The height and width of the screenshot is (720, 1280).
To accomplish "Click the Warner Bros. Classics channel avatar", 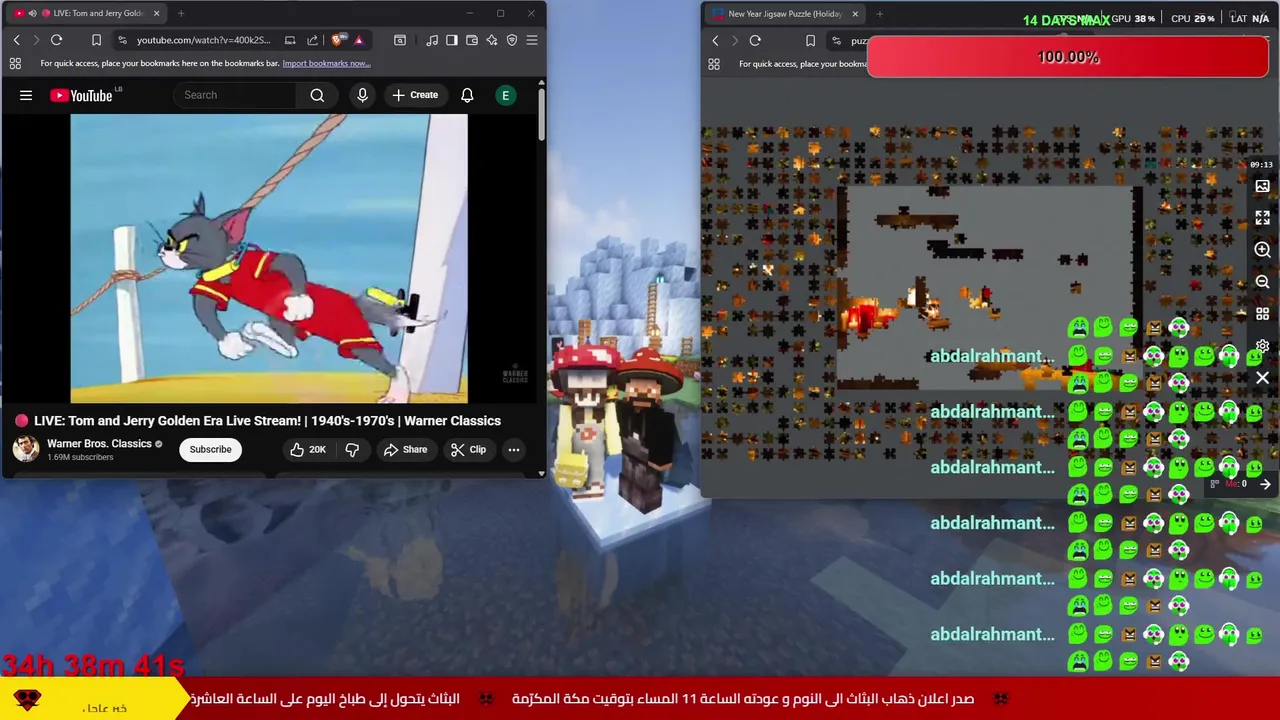I will (x=26, y=449).
